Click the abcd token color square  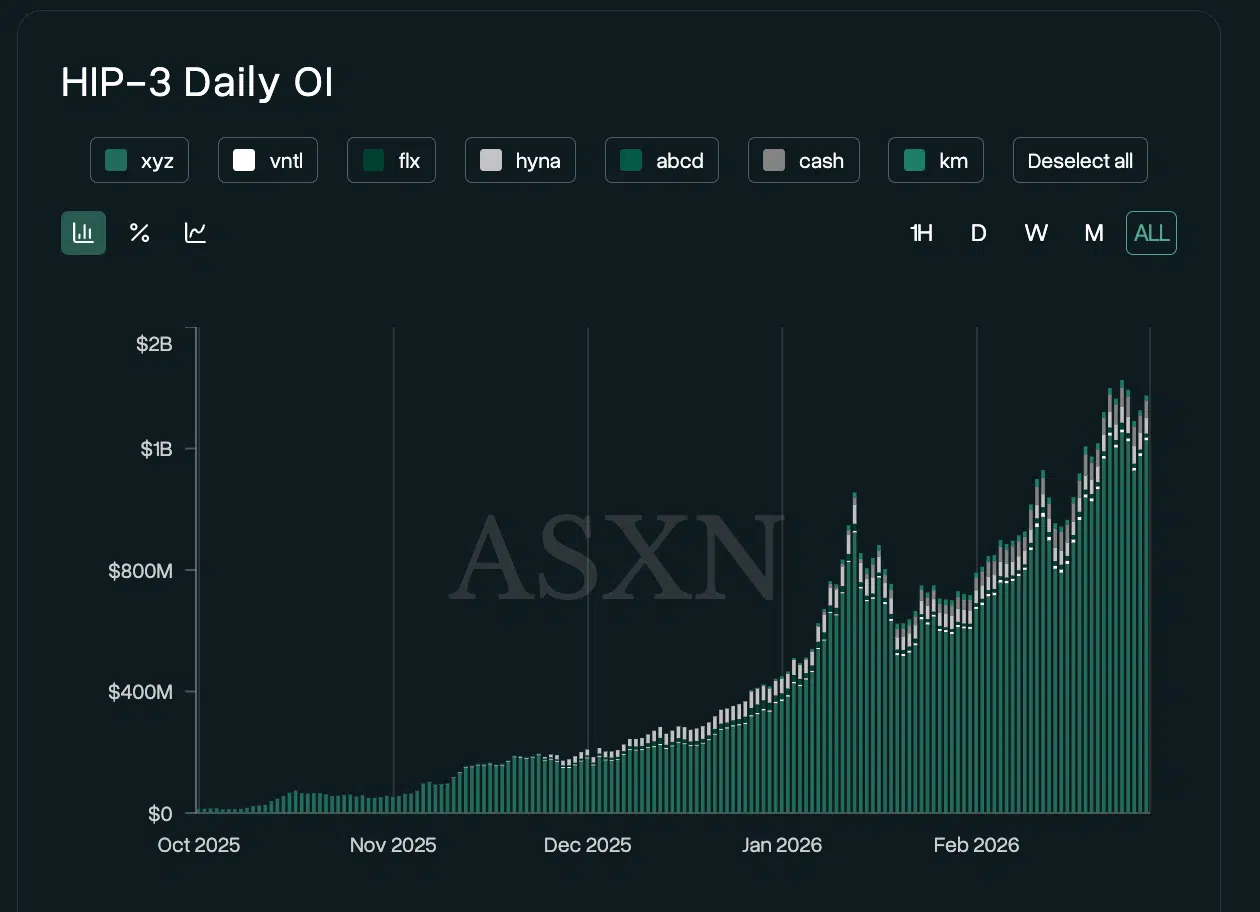(x=629, y=159)
